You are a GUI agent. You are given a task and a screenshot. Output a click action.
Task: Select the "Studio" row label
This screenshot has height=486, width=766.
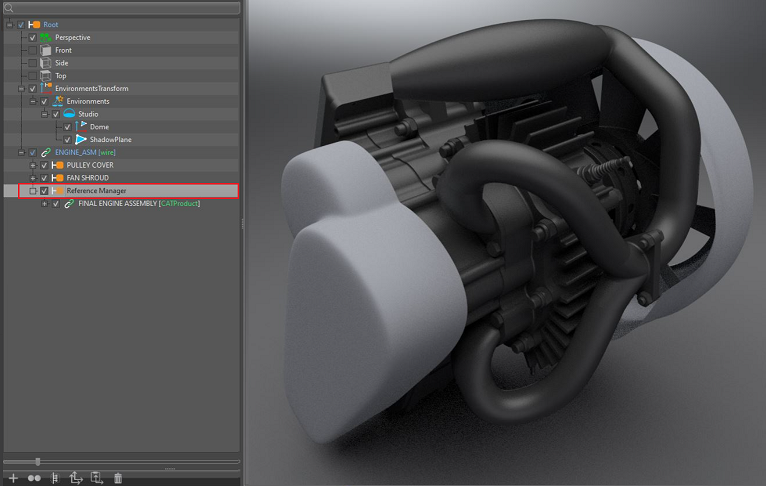(x=88, y=114)
